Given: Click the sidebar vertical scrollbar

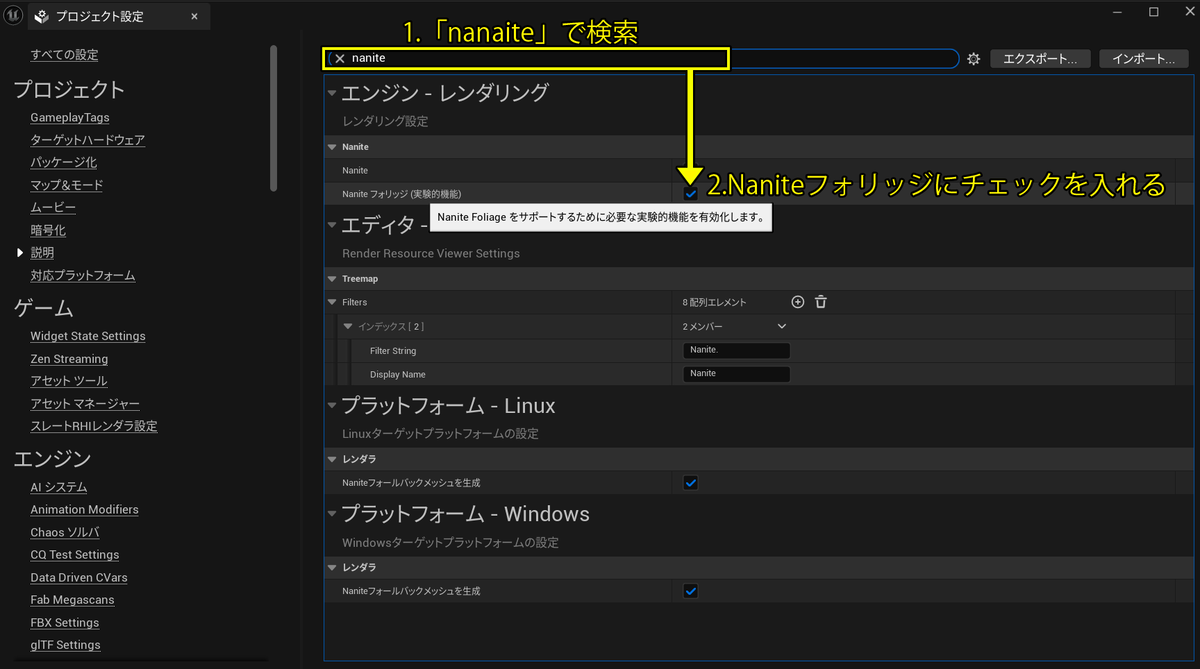Looking at the screenshot, I should (274, 118).
